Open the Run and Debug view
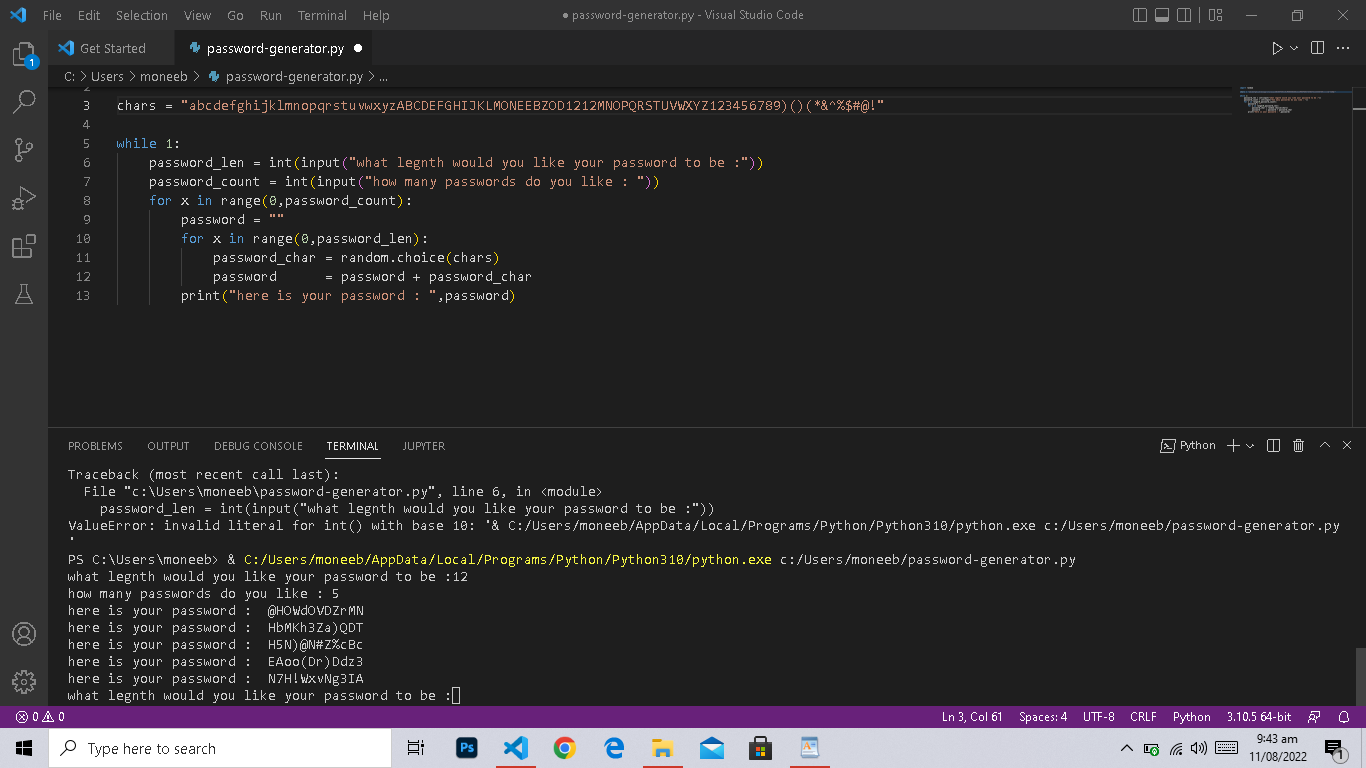Screen dimensions: 1366x768 click(x=24, y=198)
